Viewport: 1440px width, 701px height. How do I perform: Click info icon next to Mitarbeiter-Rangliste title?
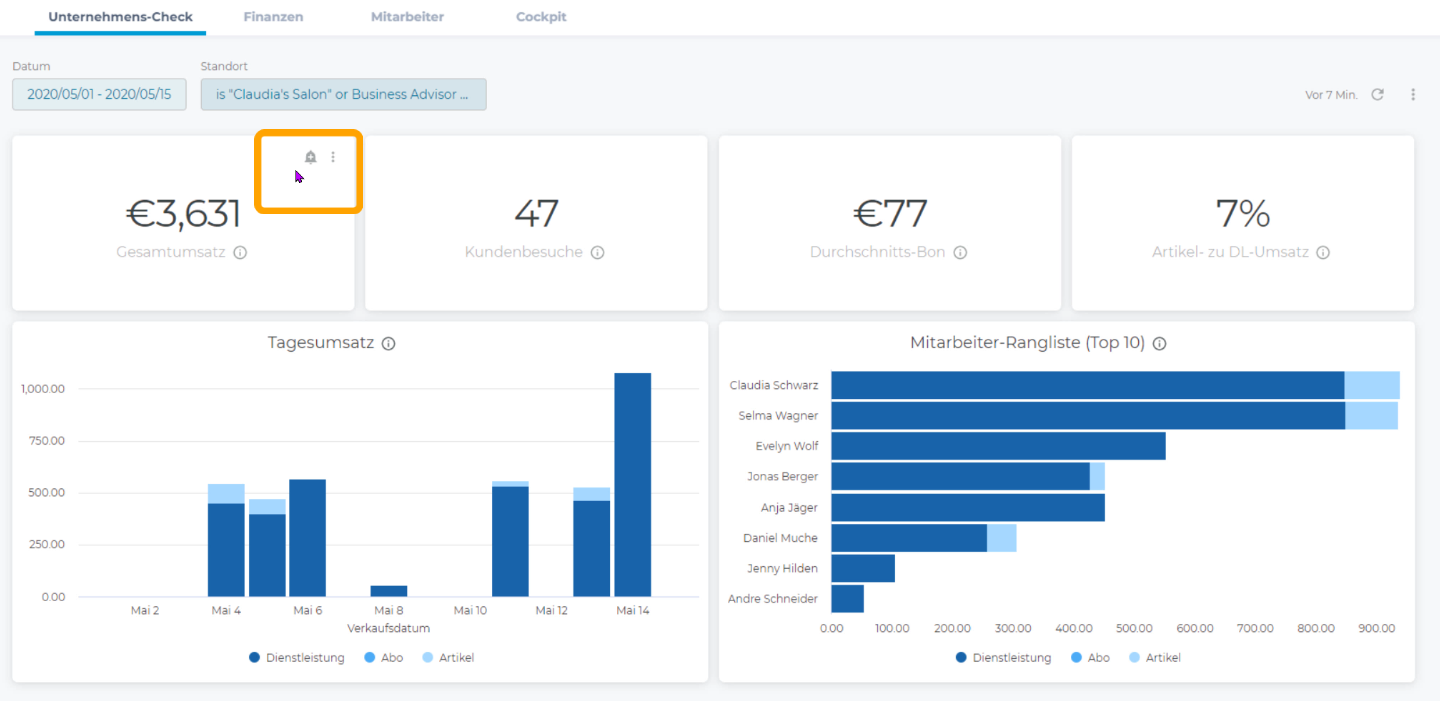(1159, 343)
